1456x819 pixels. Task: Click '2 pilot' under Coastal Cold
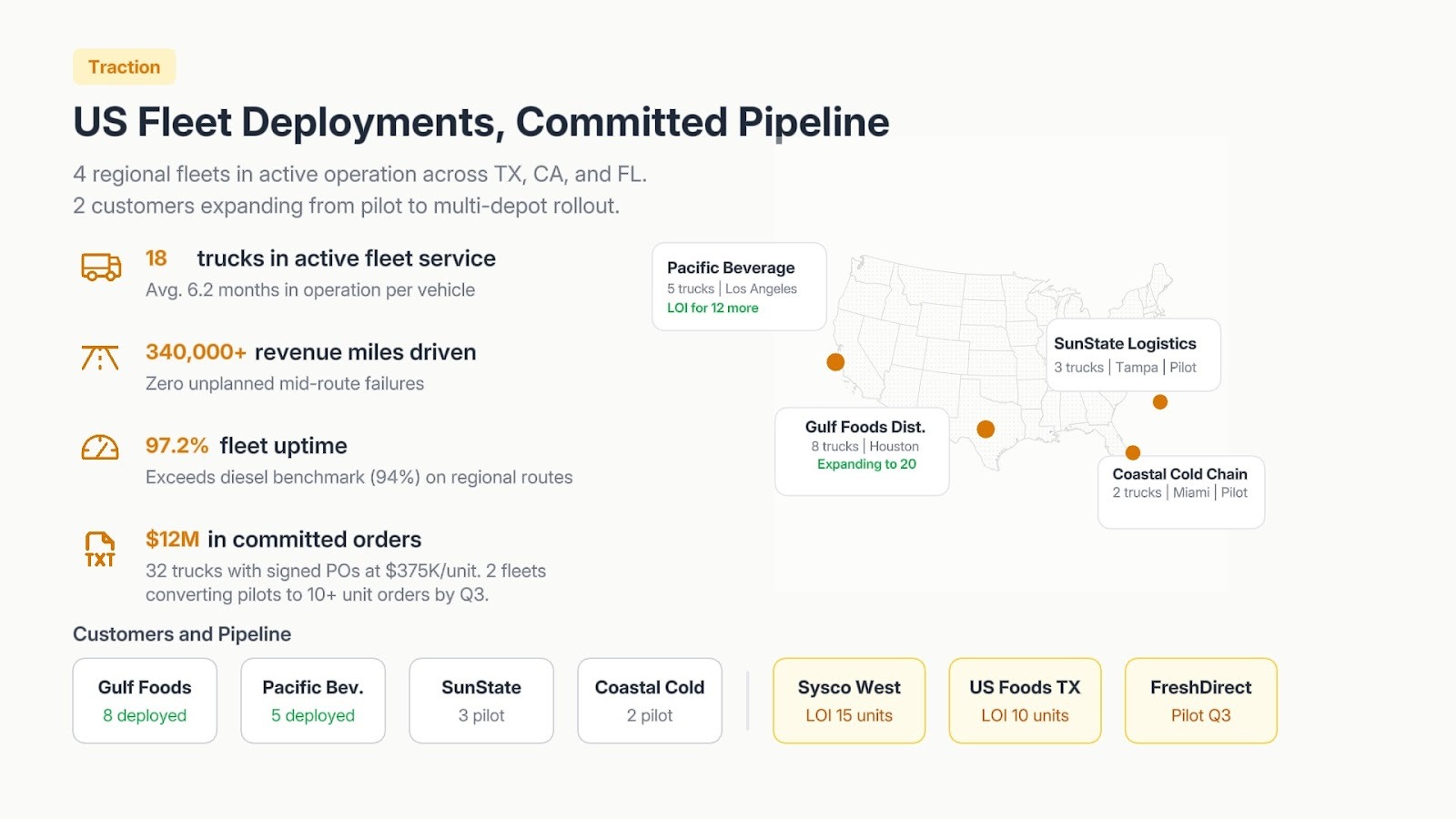point(650,715)
